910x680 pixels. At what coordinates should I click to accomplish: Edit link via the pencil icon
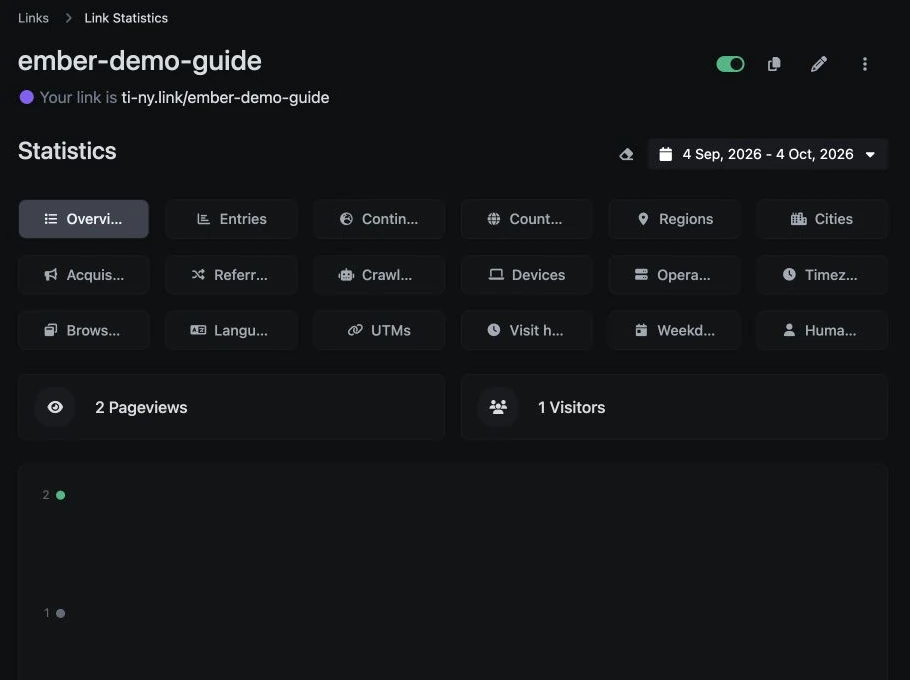(819, 64)
